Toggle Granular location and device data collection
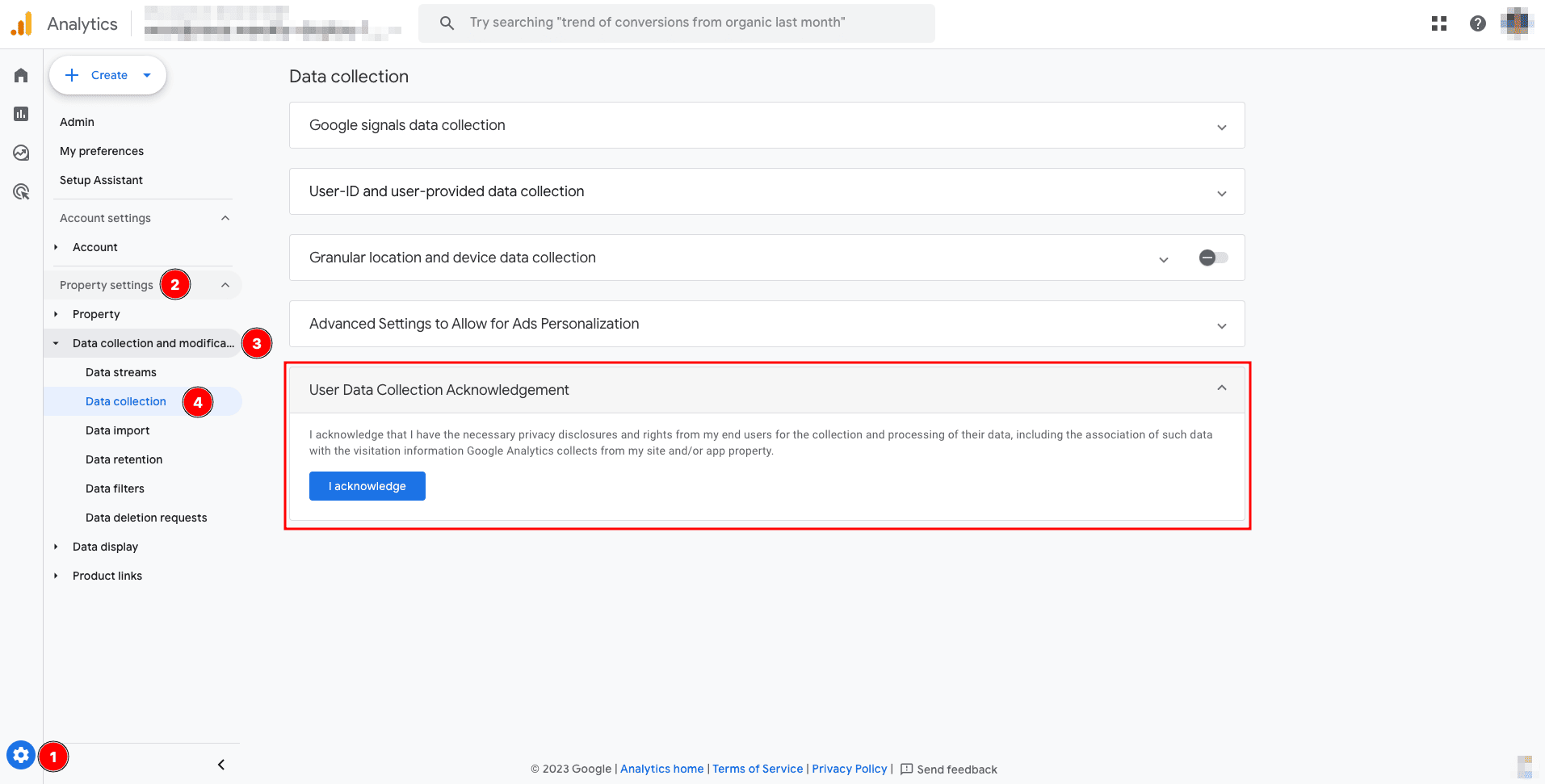Image resolution: width=1545 pixels, height=784 pixels. click(x=1213, y=258)
